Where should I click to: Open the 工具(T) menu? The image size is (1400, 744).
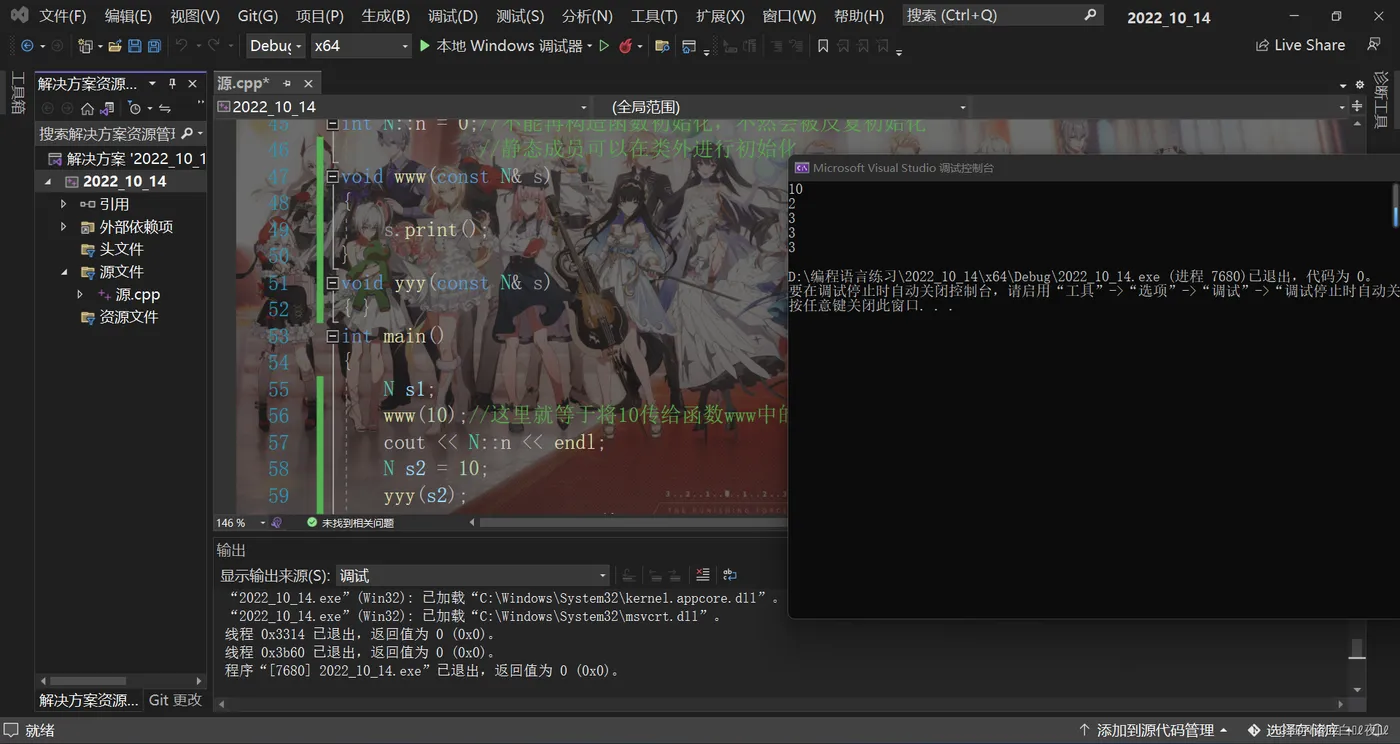[654, 17]
